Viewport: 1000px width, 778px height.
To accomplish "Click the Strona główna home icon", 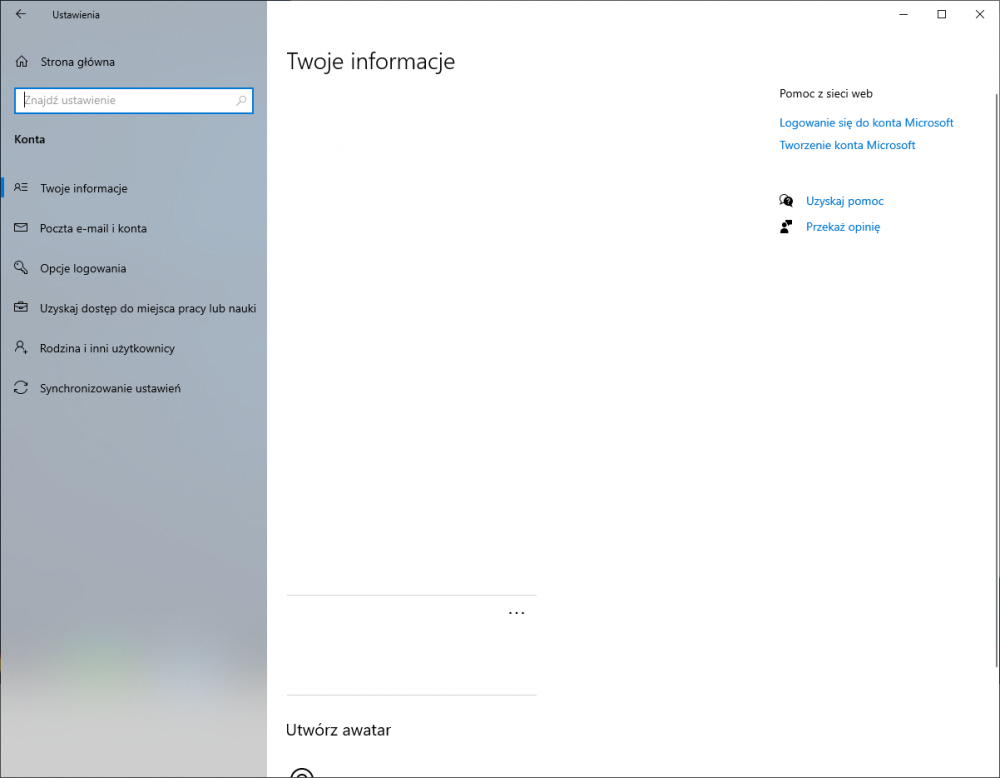I will point(20,61).
